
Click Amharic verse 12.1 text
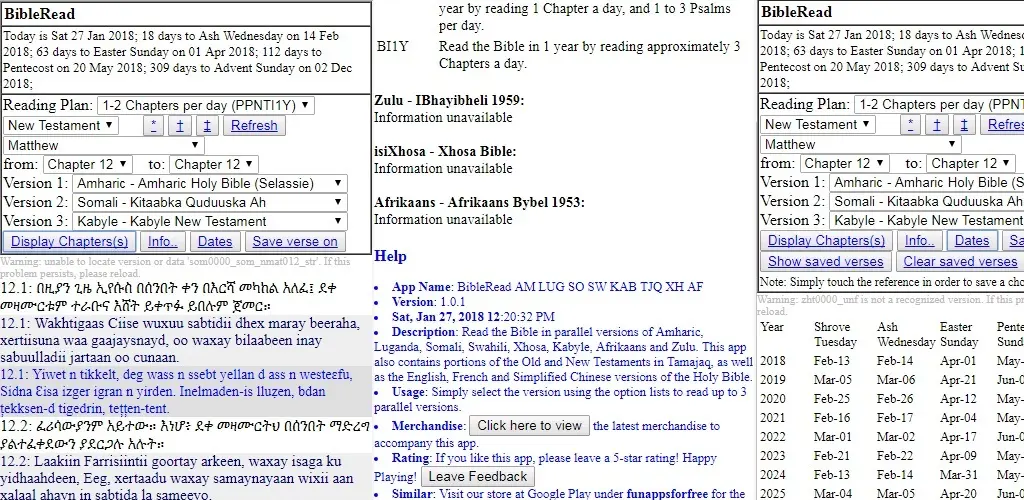(x=184, y=296)
